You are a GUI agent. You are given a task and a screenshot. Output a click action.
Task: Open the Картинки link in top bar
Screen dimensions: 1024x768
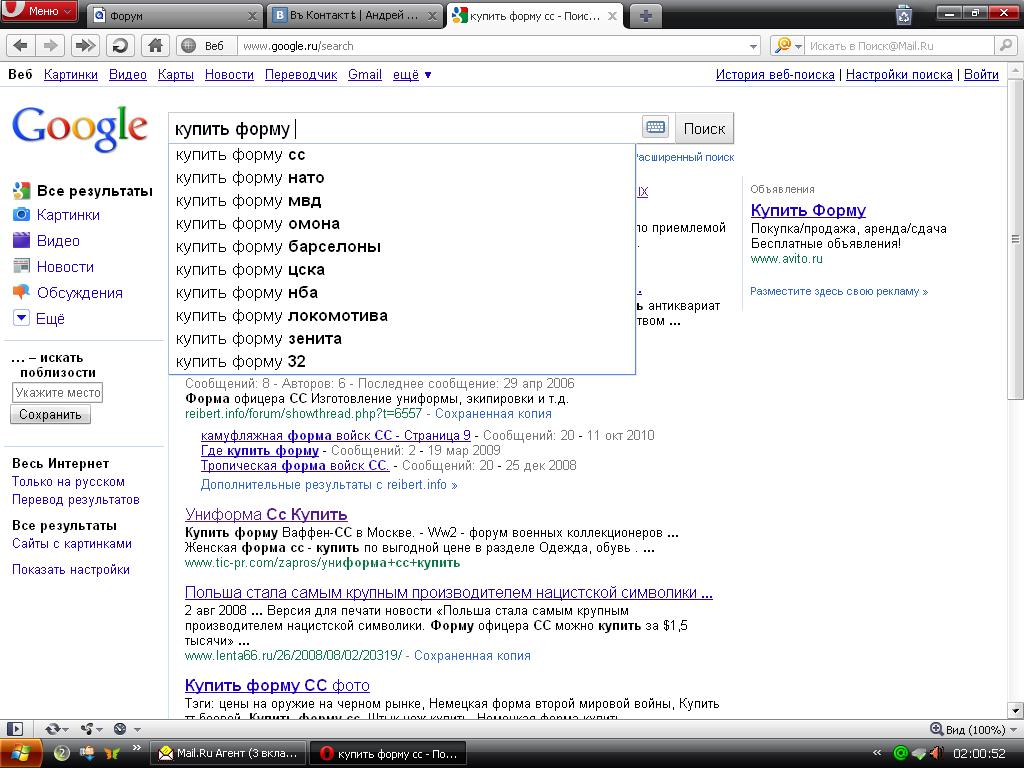tap(71, 74)
